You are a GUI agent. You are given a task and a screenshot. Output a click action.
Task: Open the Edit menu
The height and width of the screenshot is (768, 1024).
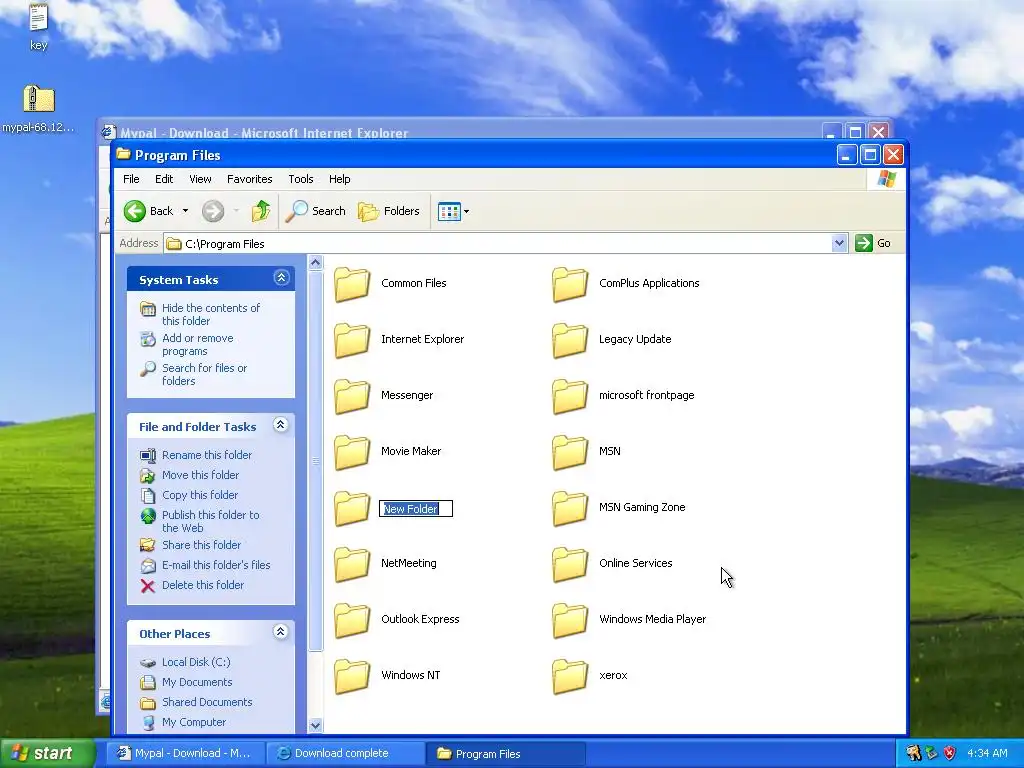[x=164, y=179]
